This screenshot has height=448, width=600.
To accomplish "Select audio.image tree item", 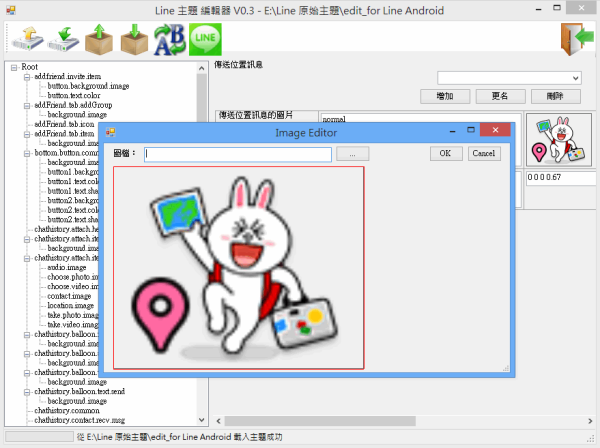I will [67, 267].
